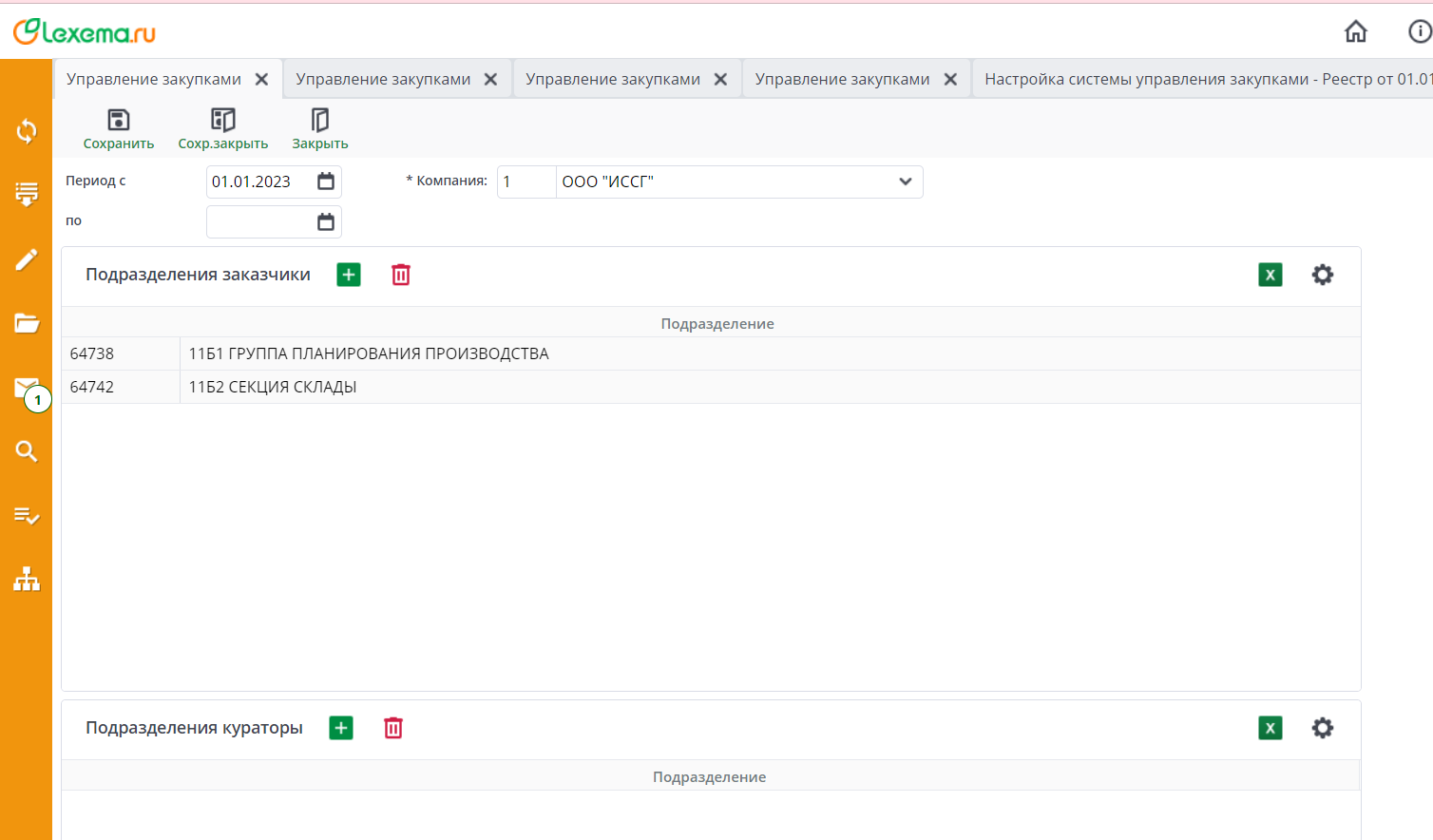This screenshot has height=840, width=1433.
Task: Click the refresh sync sidebar icon
Action: click(x=27, y=131)
